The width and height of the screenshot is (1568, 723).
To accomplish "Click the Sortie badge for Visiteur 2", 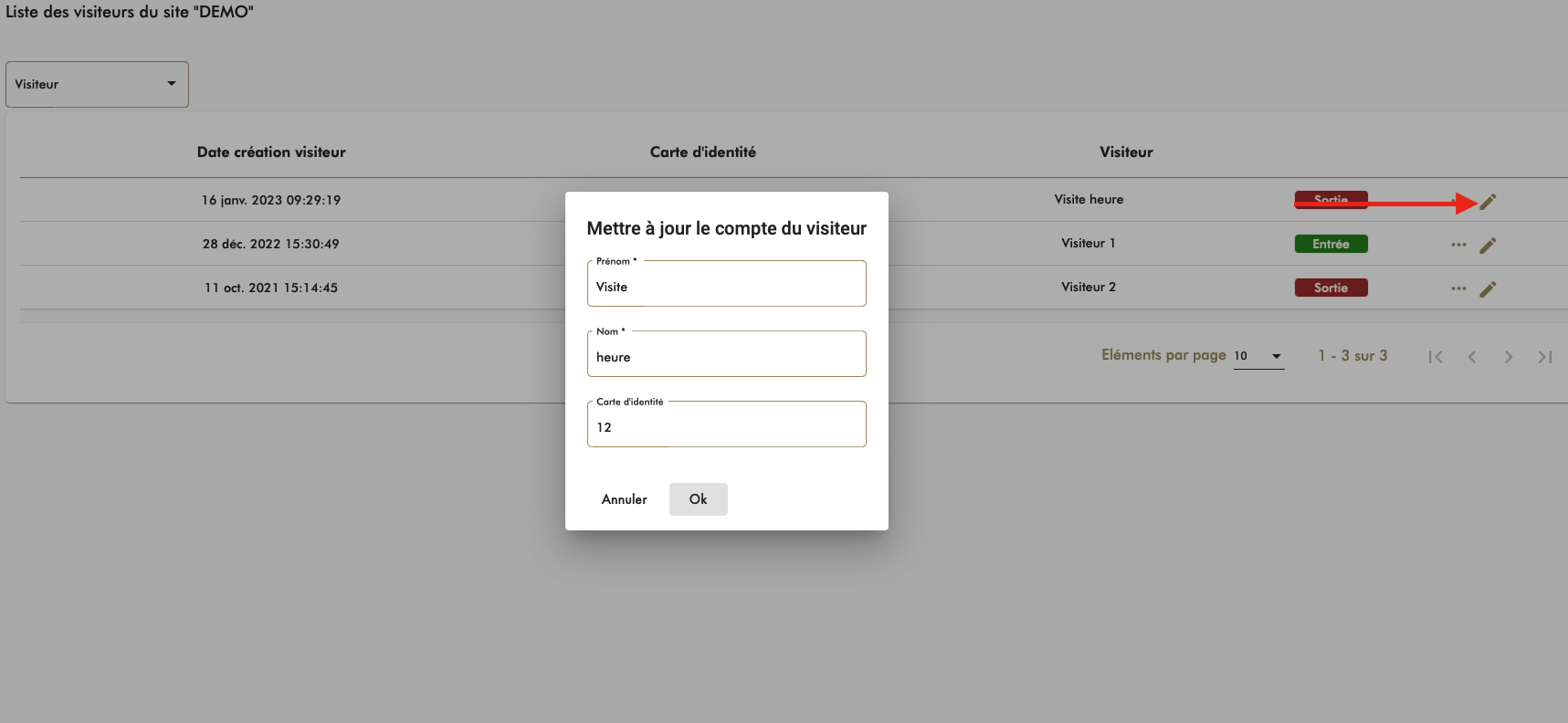I will (x=1331, y=288).
